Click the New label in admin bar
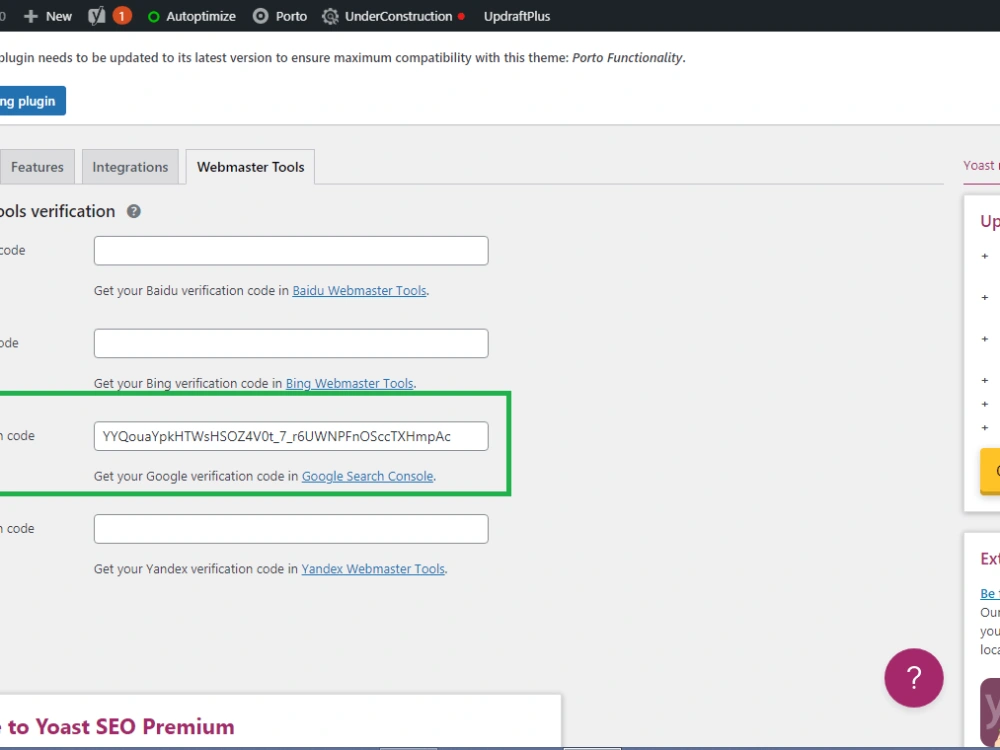The image size is (1000, 750). [x=59, y=16]
